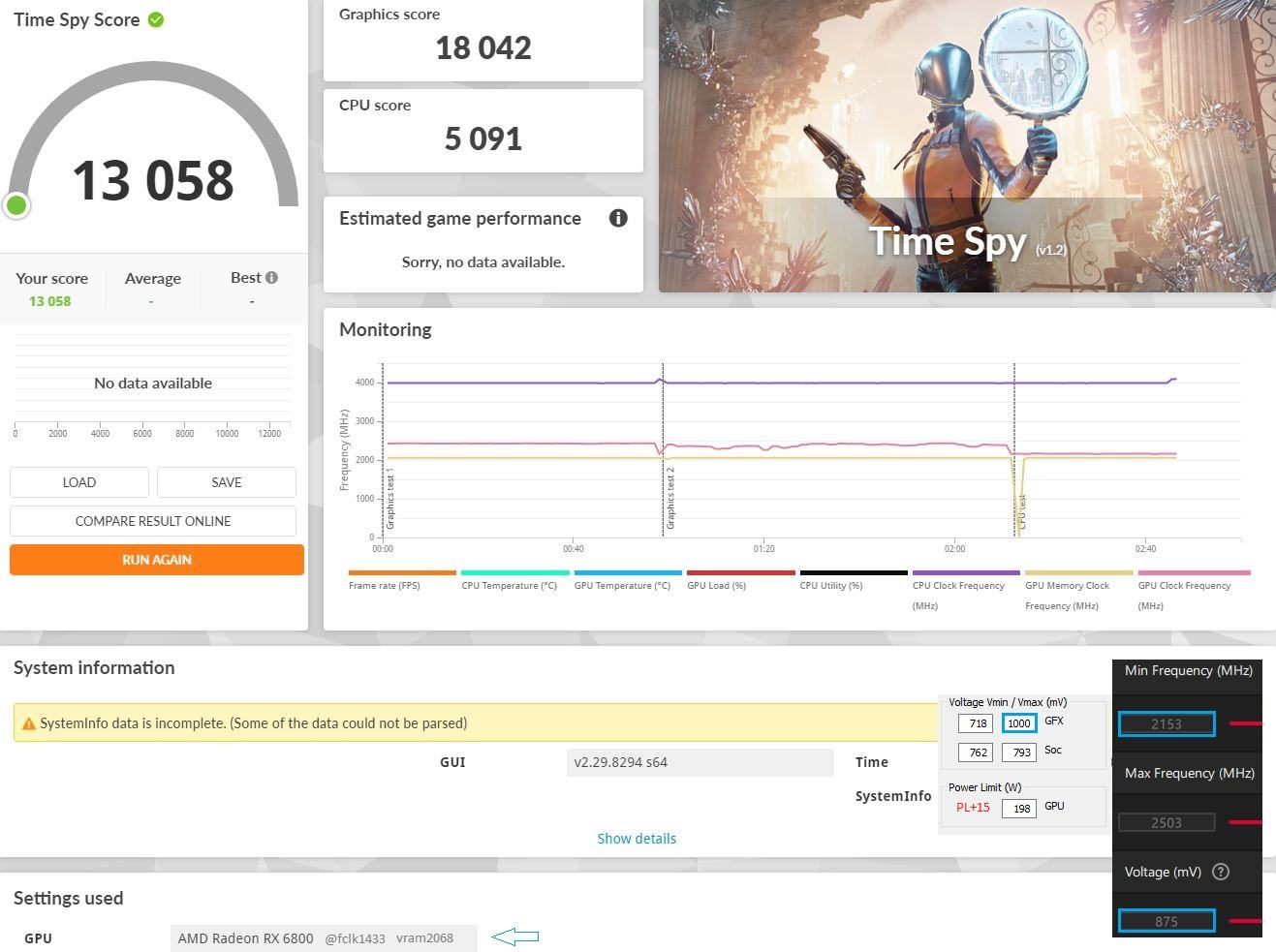Click the AMD Radeon RX 6800 GPU field
Image resolution: width=1276 pixels, height=952 pixels.
324,937
